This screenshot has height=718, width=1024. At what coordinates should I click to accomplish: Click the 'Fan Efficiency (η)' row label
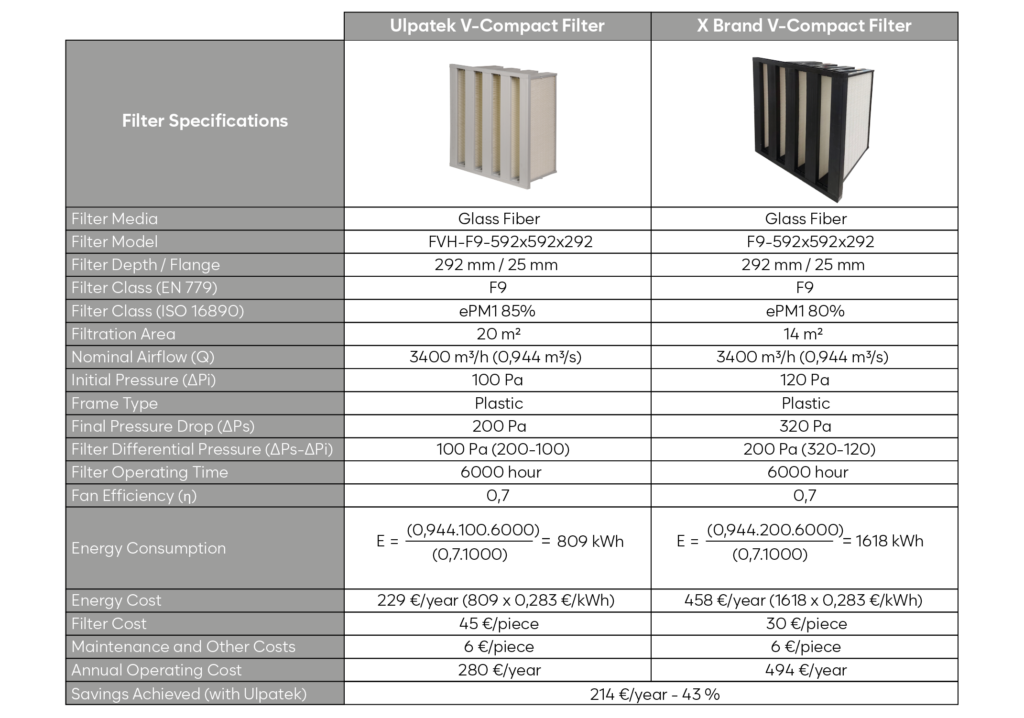pos(134,496)
